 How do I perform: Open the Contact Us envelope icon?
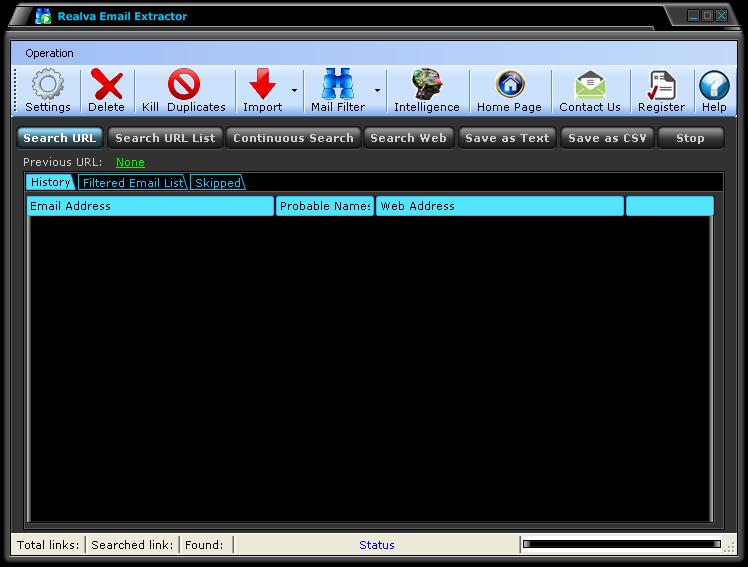coord(590,91)
